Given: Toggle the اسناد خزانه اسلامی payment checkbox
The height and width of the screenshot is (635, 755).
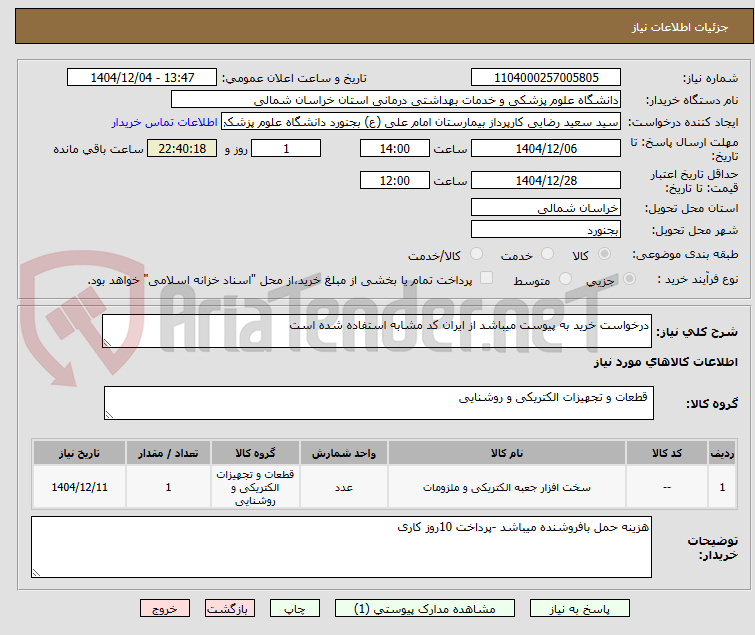Looking at the screenshot, I should [487, 278].
